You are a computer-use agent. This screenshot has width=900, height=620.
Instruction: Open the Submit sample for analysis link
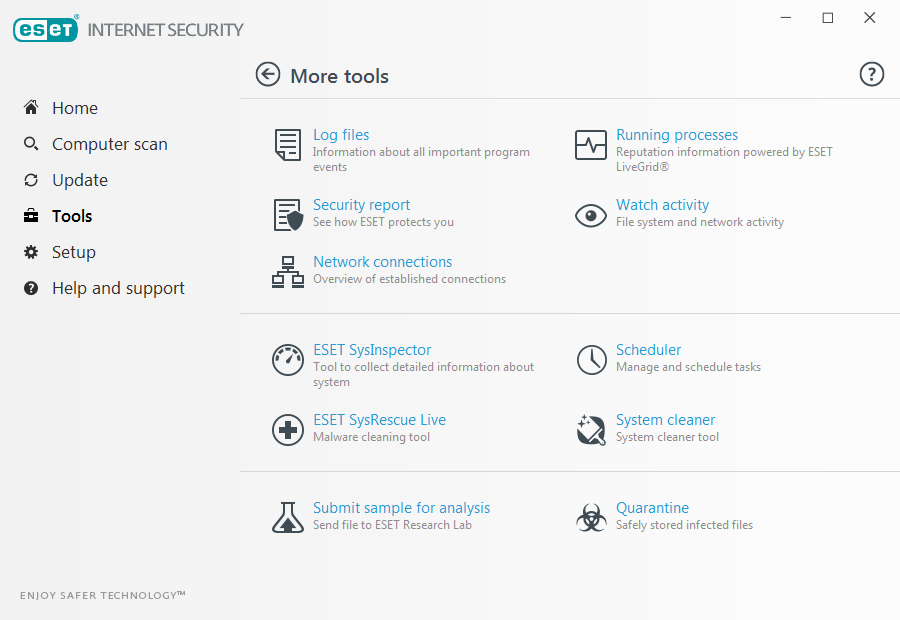[x=401, y=508]
